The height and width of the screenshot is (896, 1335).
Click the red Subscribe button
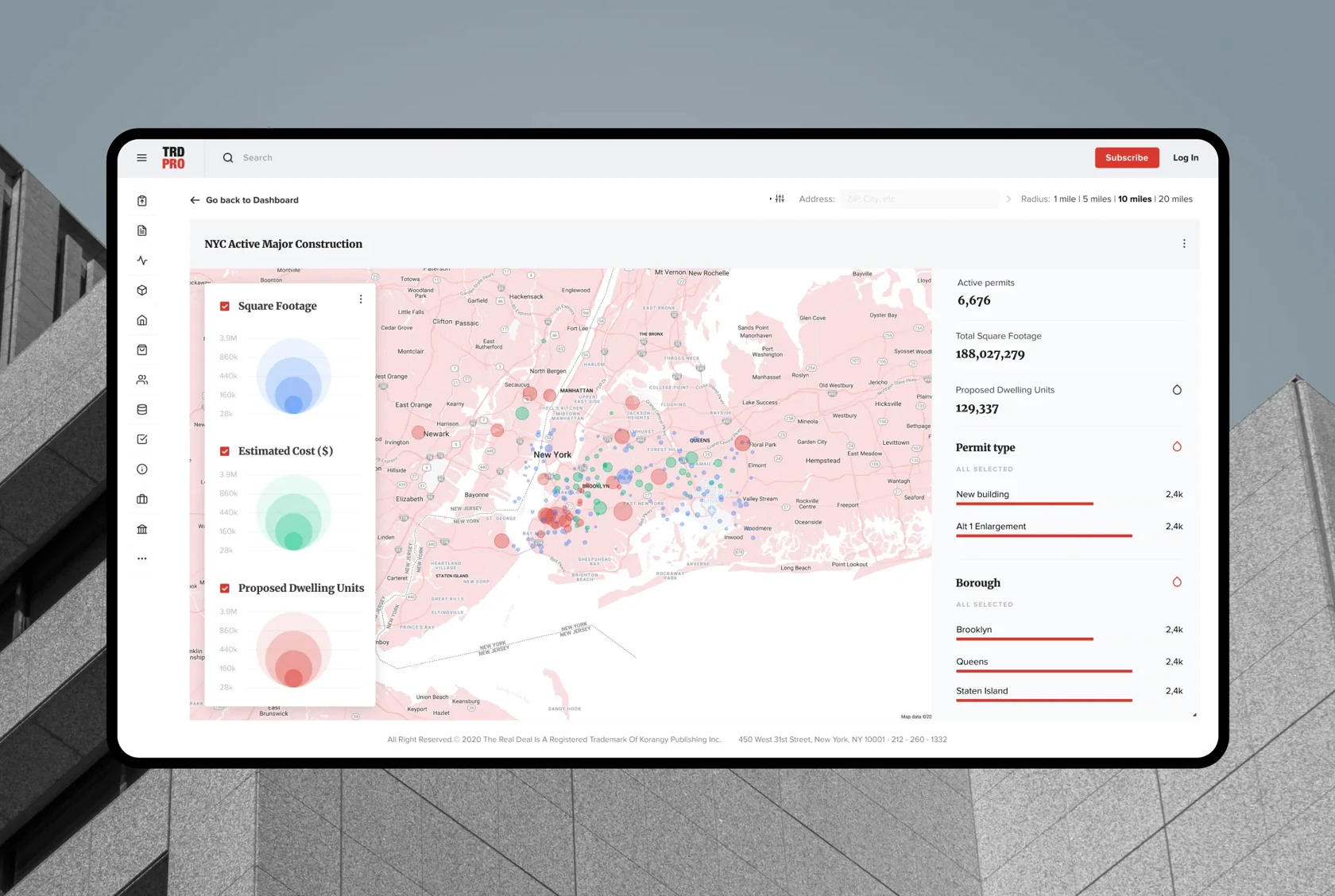click(x=1127, y=157)
